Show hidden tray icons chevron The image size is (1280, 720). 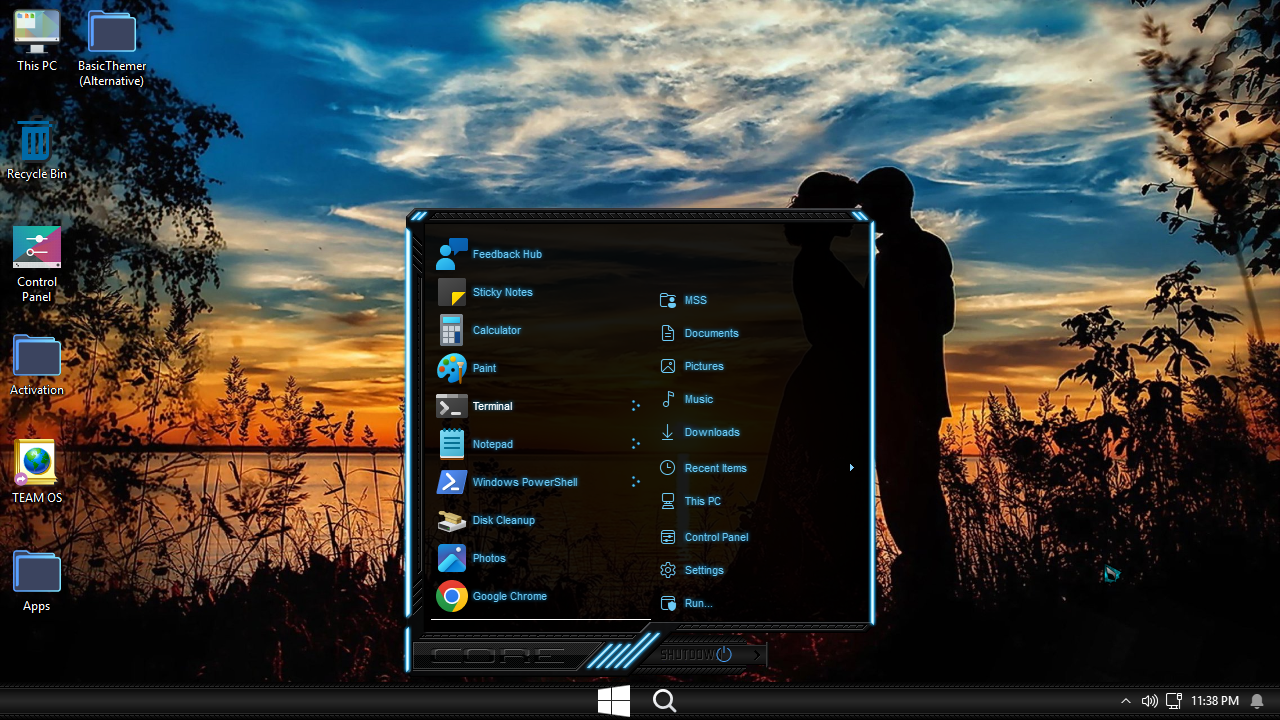pyautogui.click(x=1126, y=702)
